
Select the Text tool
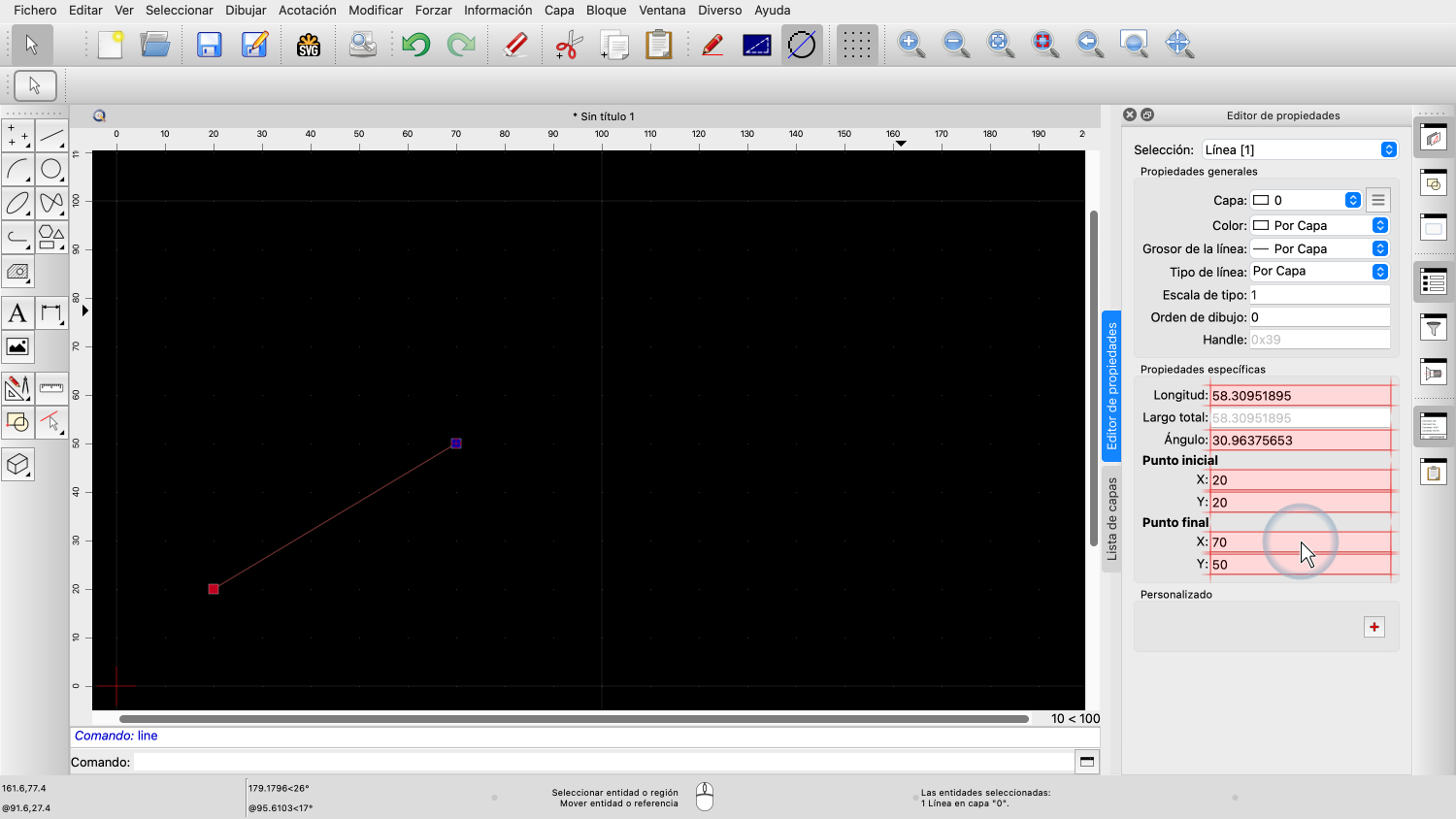[17, 313]
